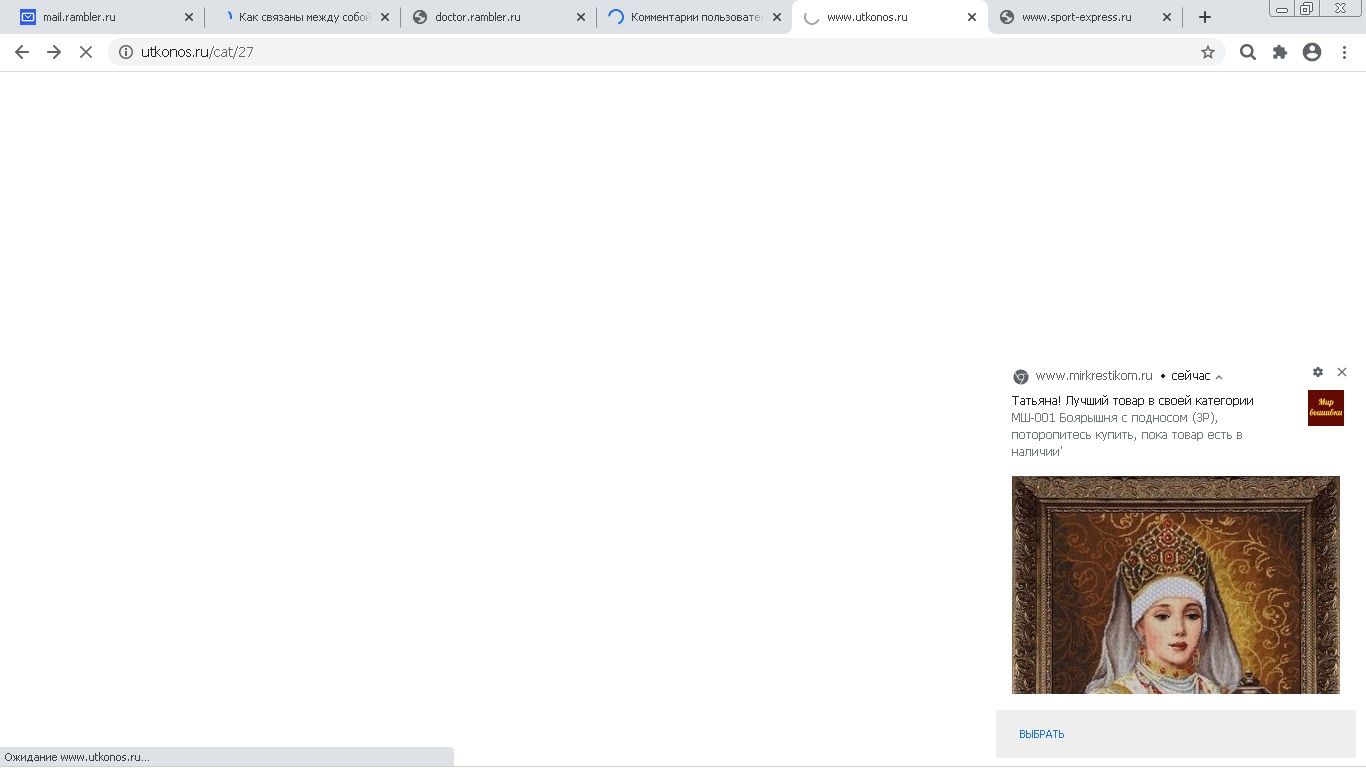Open notification settings gear icon

[1318, 372]
